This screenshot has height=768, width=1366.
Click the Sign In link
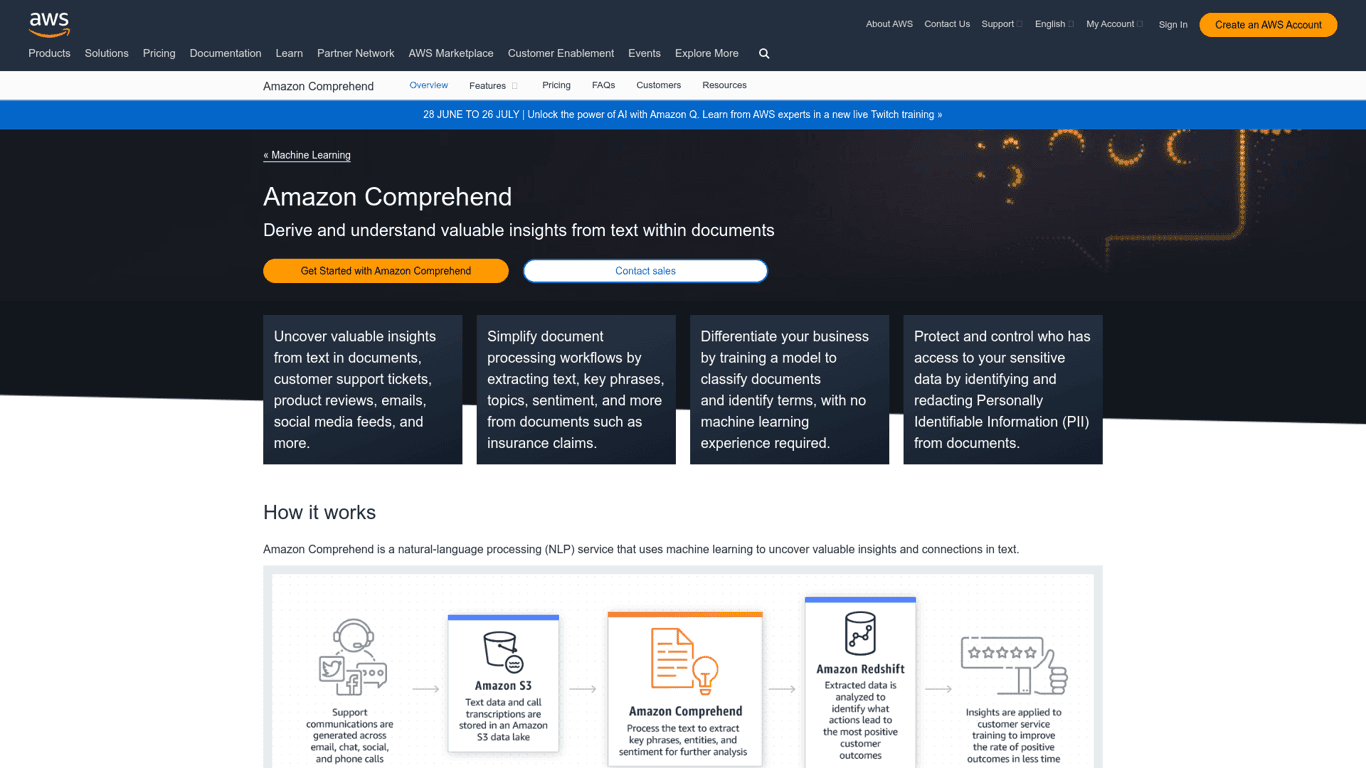(x=1173, y=25)
